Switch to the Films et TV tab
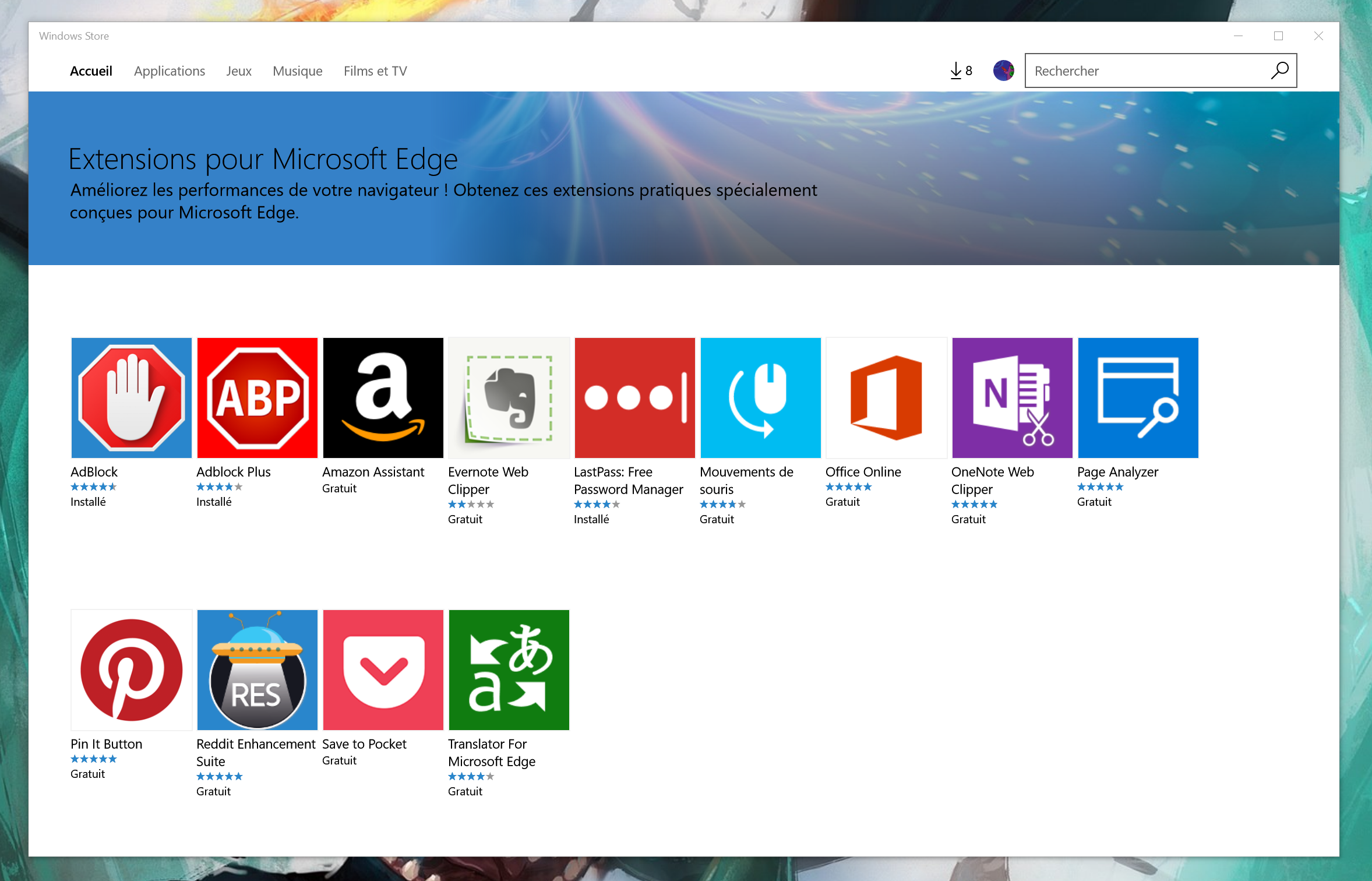This screenshot has width=1372, height=881. (375, 71)
